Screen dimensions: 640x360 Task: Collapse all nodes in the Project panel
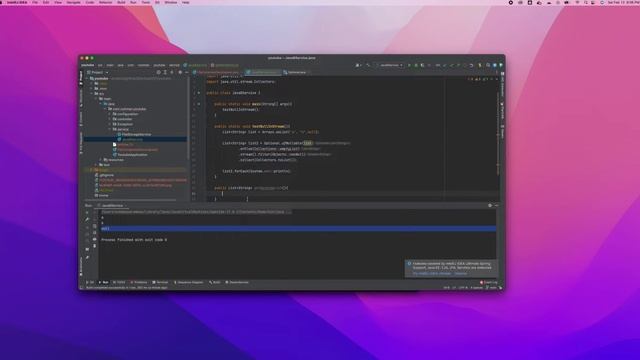click(172, 72)
